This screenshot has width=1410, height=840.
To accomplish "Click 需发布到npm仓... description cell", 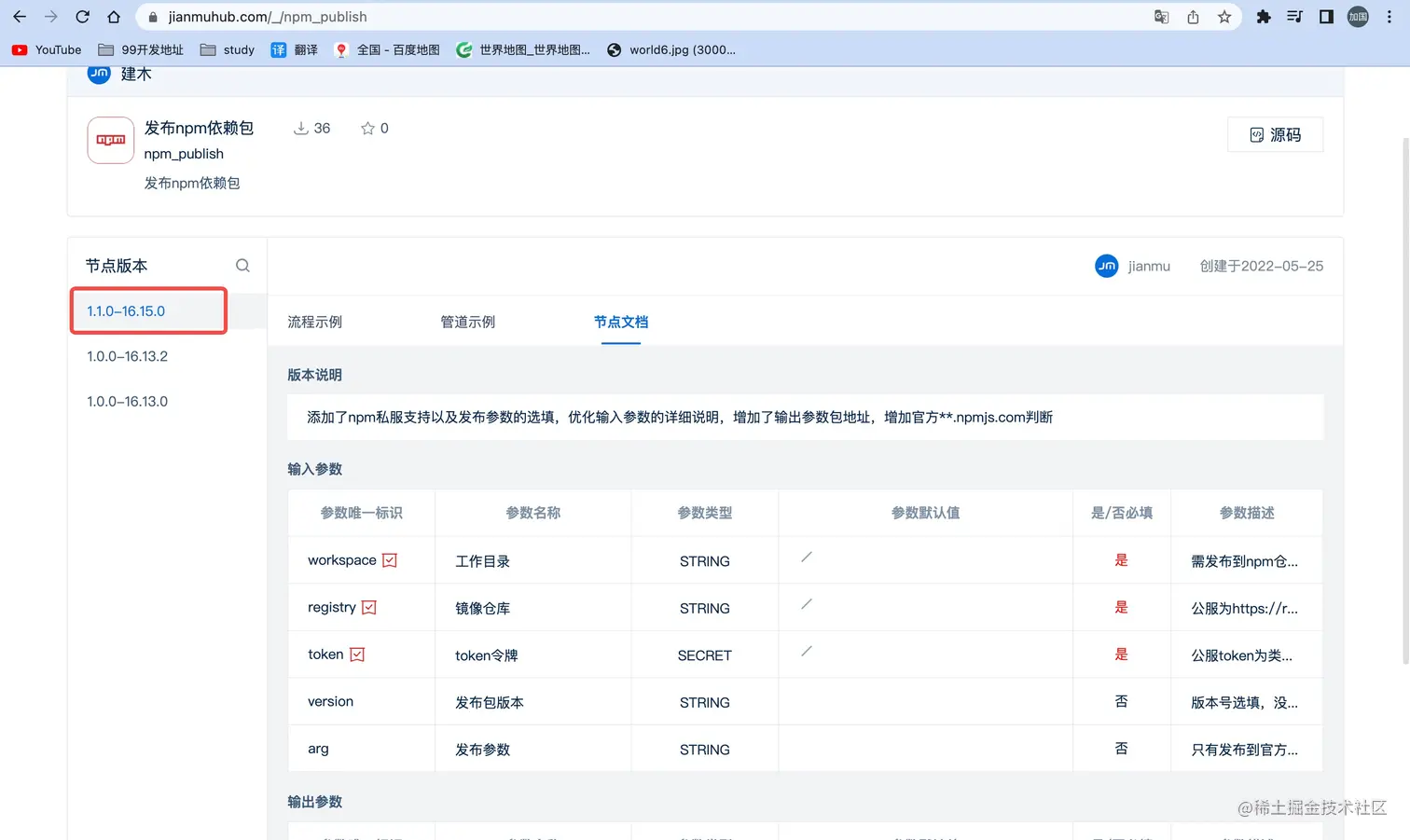I will point(1244,561).
